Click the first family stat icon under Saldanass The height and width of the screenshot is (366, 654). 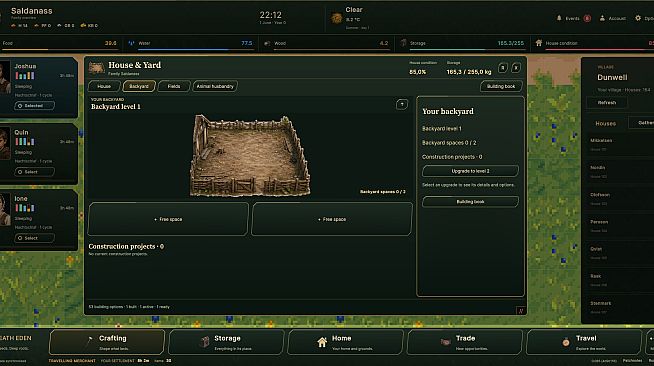[13, 25]
